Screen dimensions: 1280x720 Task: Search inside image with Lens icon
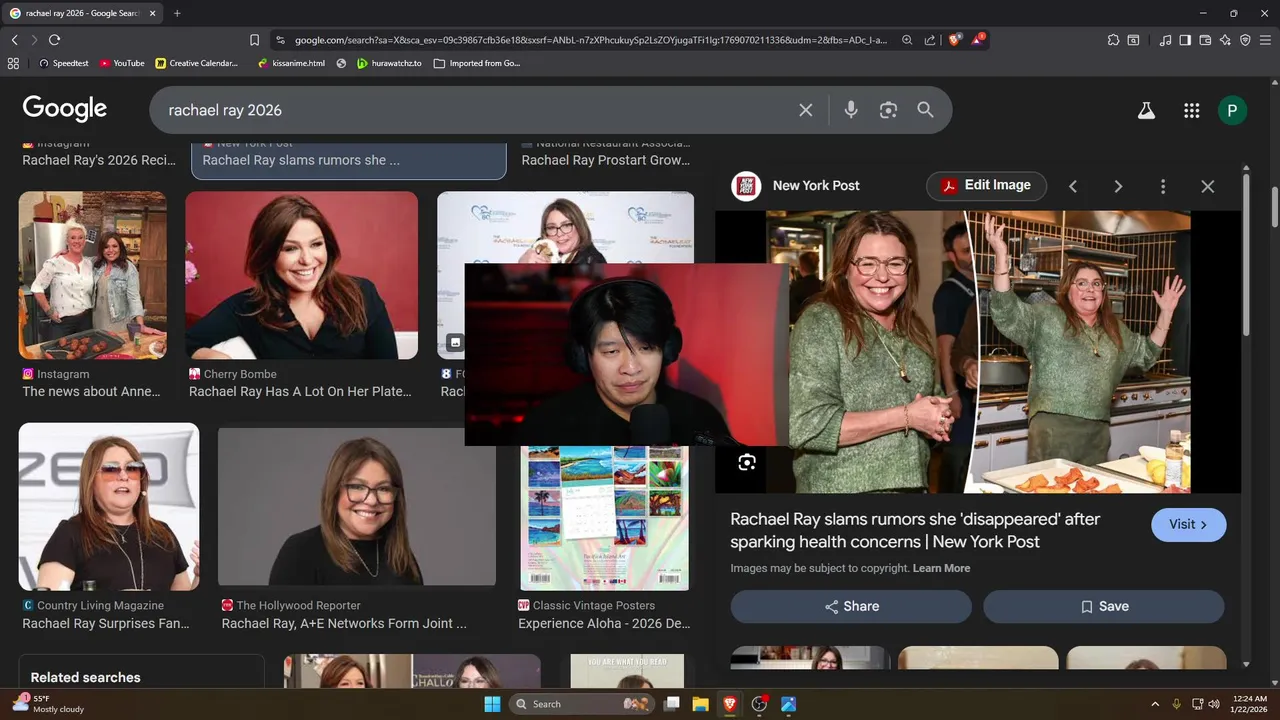[747, 462]
